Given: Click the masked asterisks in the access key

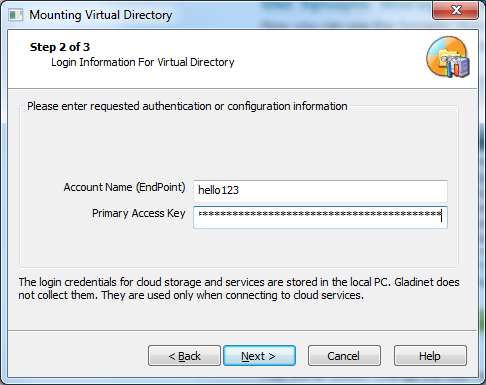Looking at the screenshot, I should click(319, 214).
